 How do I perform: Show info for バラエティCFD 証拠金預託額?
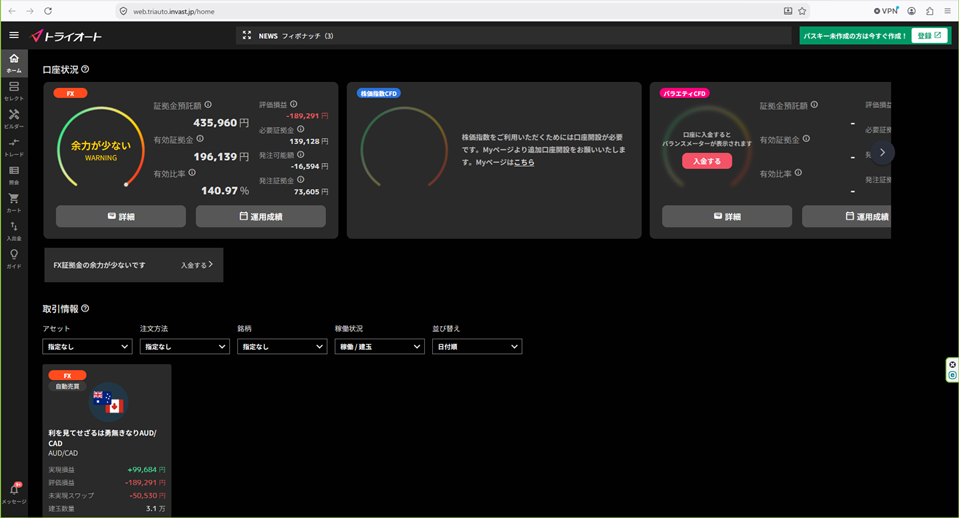pos(814,105)
